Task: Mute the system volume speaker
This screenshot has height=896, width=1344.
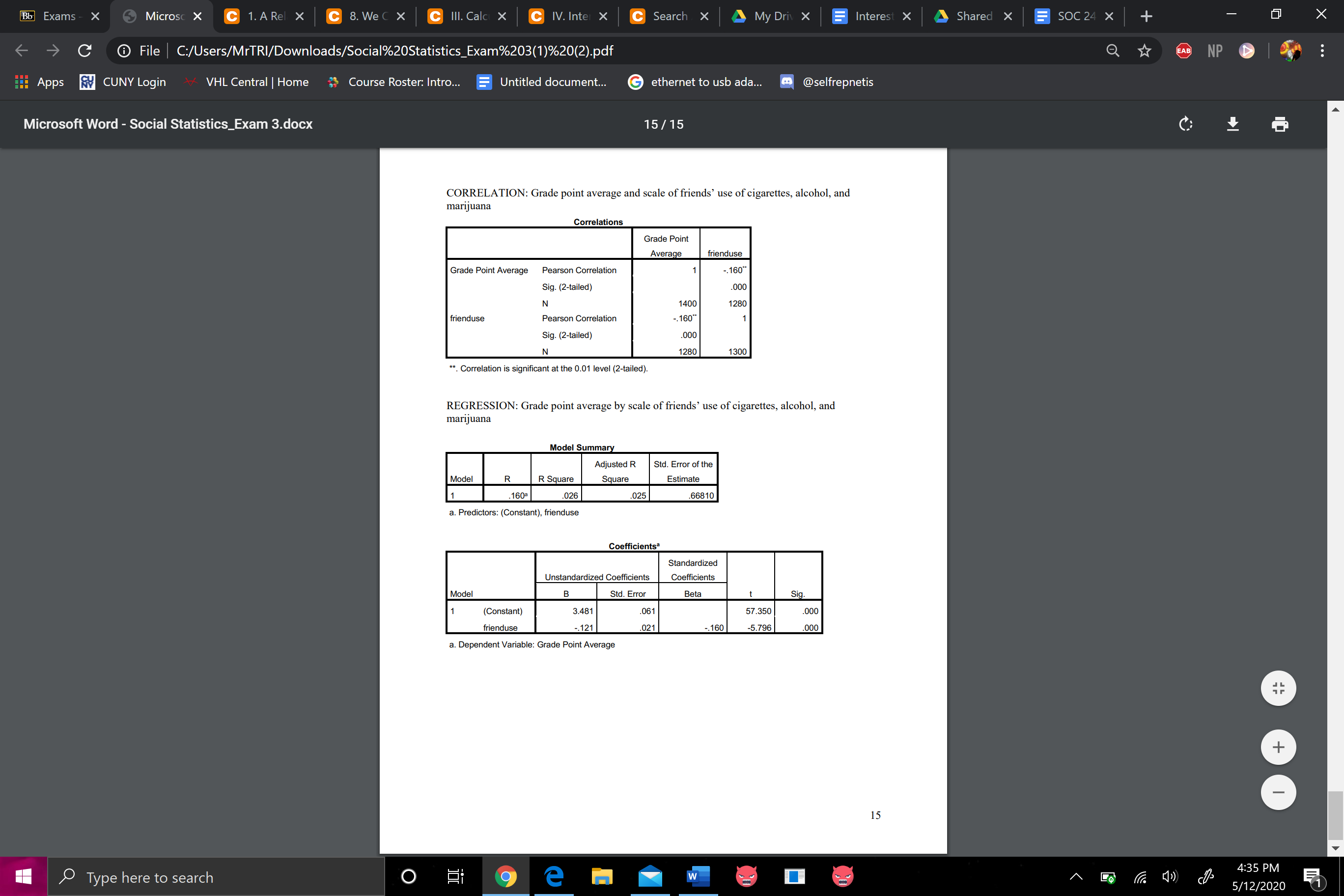Action: (1169, 876)
